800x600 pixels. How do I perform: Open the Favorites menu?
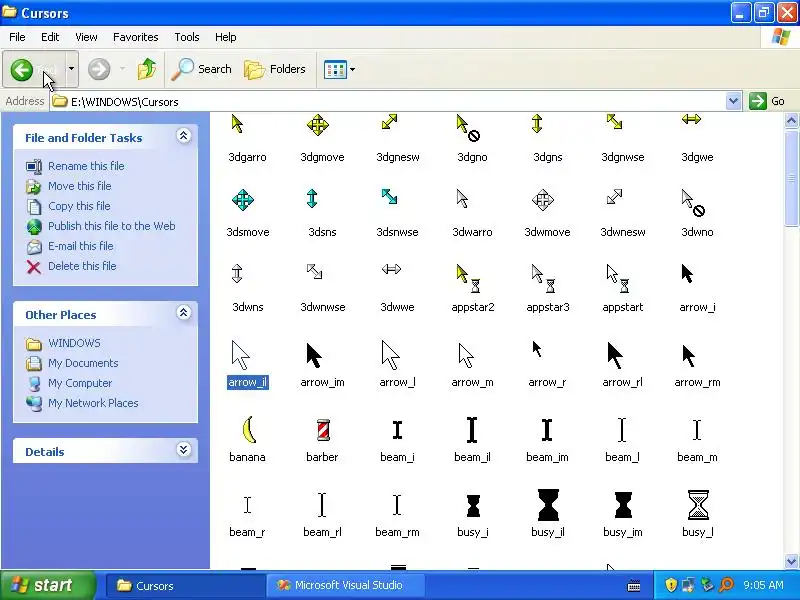point(136,37)
